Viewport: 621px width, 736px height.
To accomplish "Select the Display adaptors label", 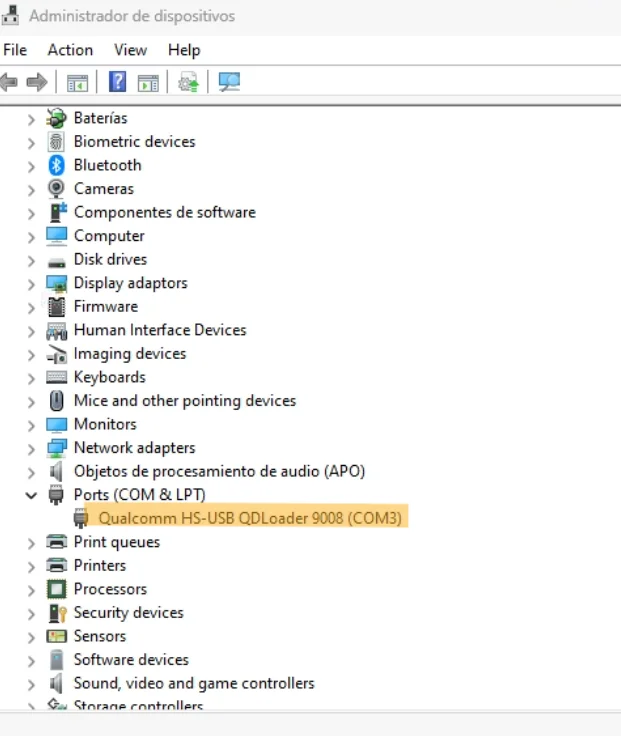I will tap(130, 283).
